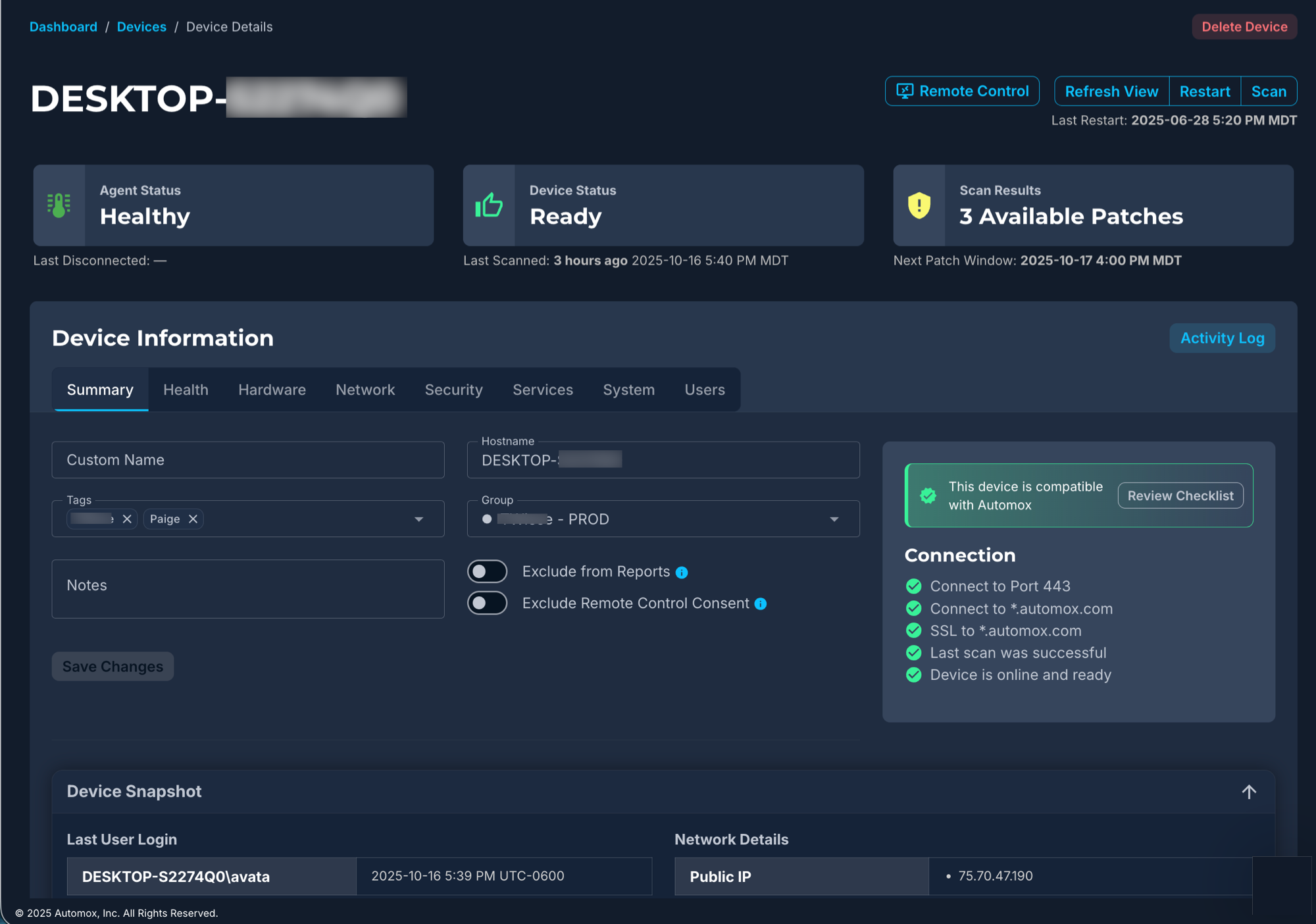Open the Group dropdown
This screenshot has height=924, width=1316.
(x=834, y=519)
